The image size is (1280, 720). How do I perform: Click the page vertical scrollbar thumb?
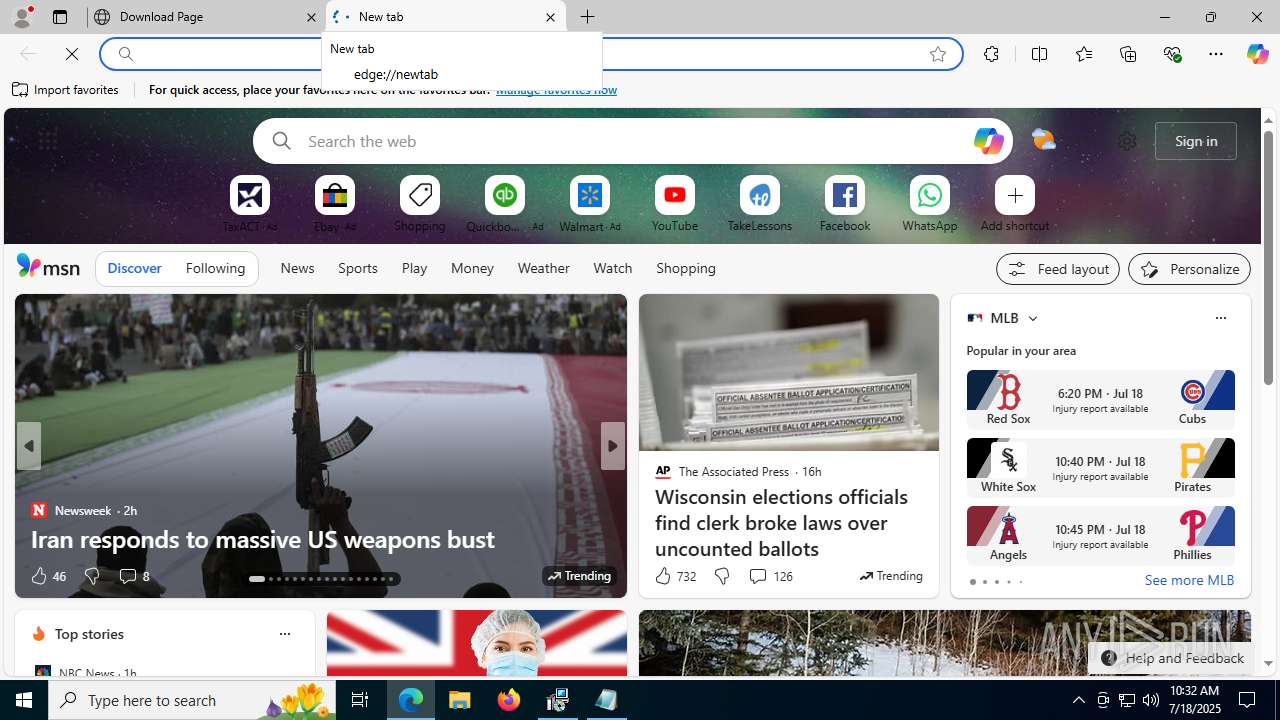tap(1268, 257)
